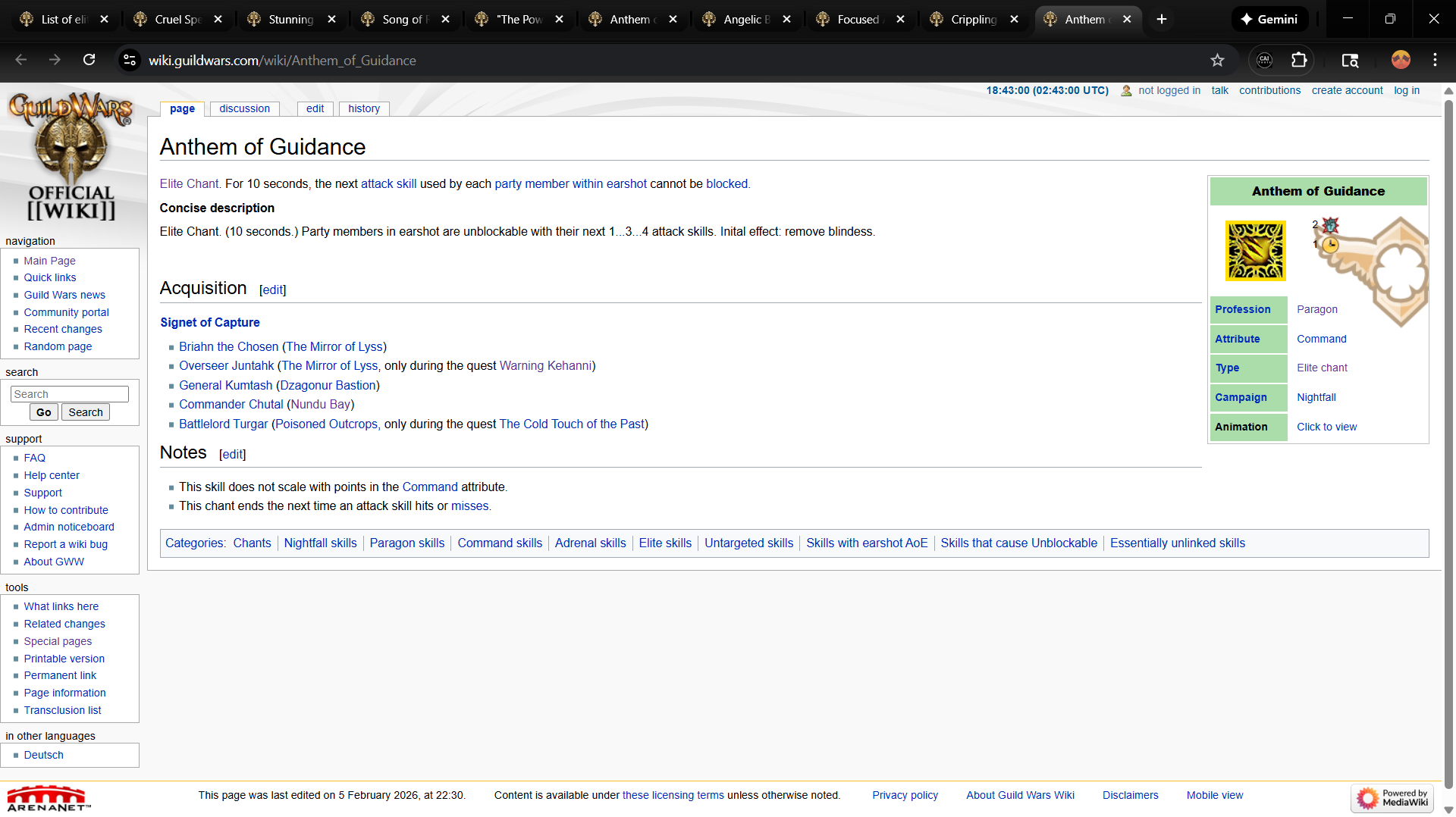1456x817 pixels.
Task: Reload the current page
Action: (89, 60)
